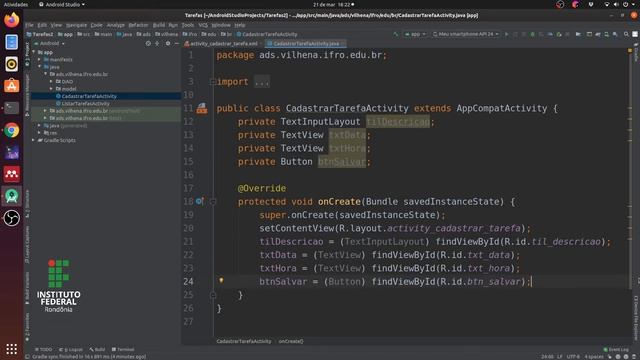Image resolution: width=640 pixels, height=360 pixels.
Task: Open Search Everywhere magnifier icon
Action: [626, 34]
